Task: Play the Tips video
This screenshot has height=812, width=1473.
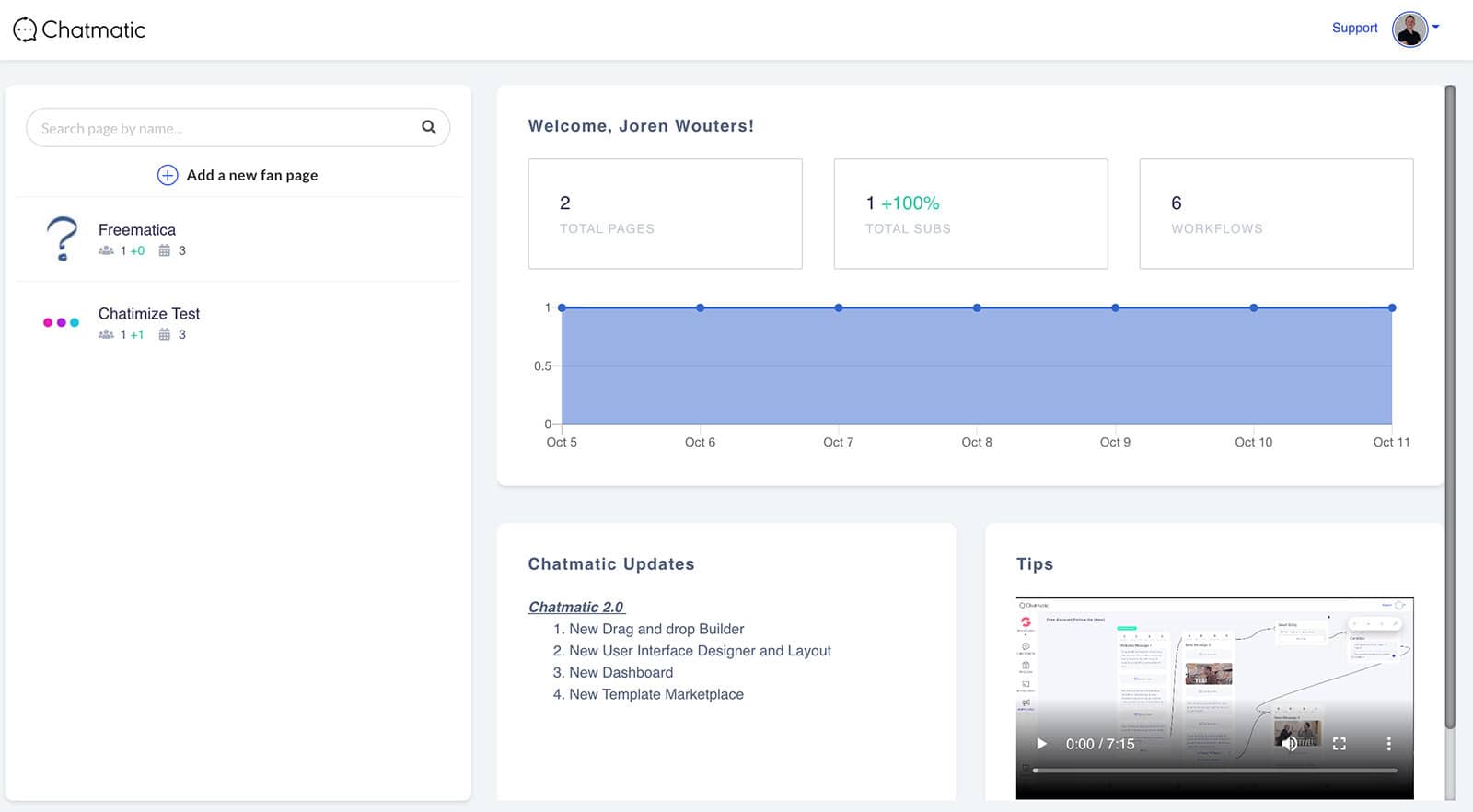Action: tap(1041, 744)
